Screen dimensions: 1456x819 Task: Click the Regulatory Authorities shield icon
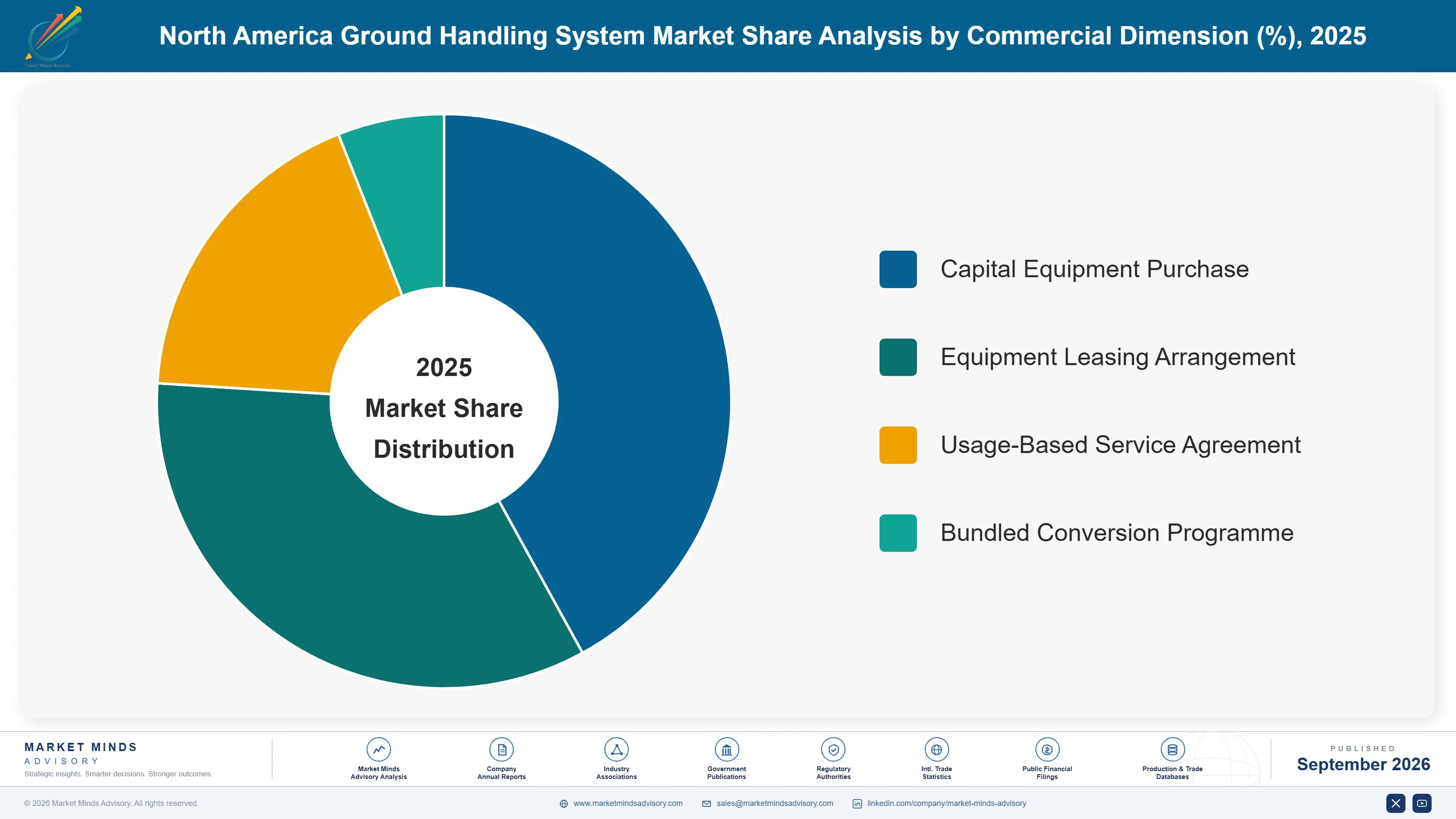coord(833,749)
